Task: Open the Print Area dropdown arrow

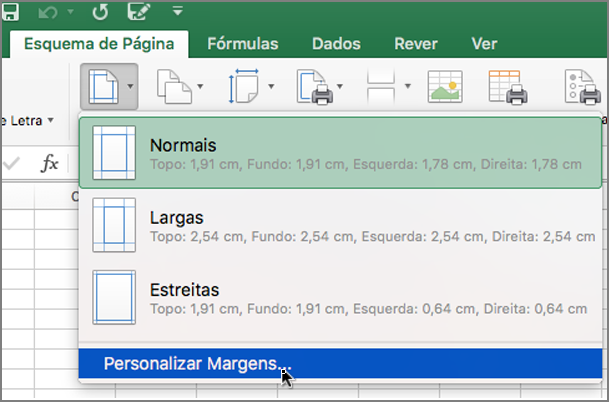Action: click(x=340, y=86)
